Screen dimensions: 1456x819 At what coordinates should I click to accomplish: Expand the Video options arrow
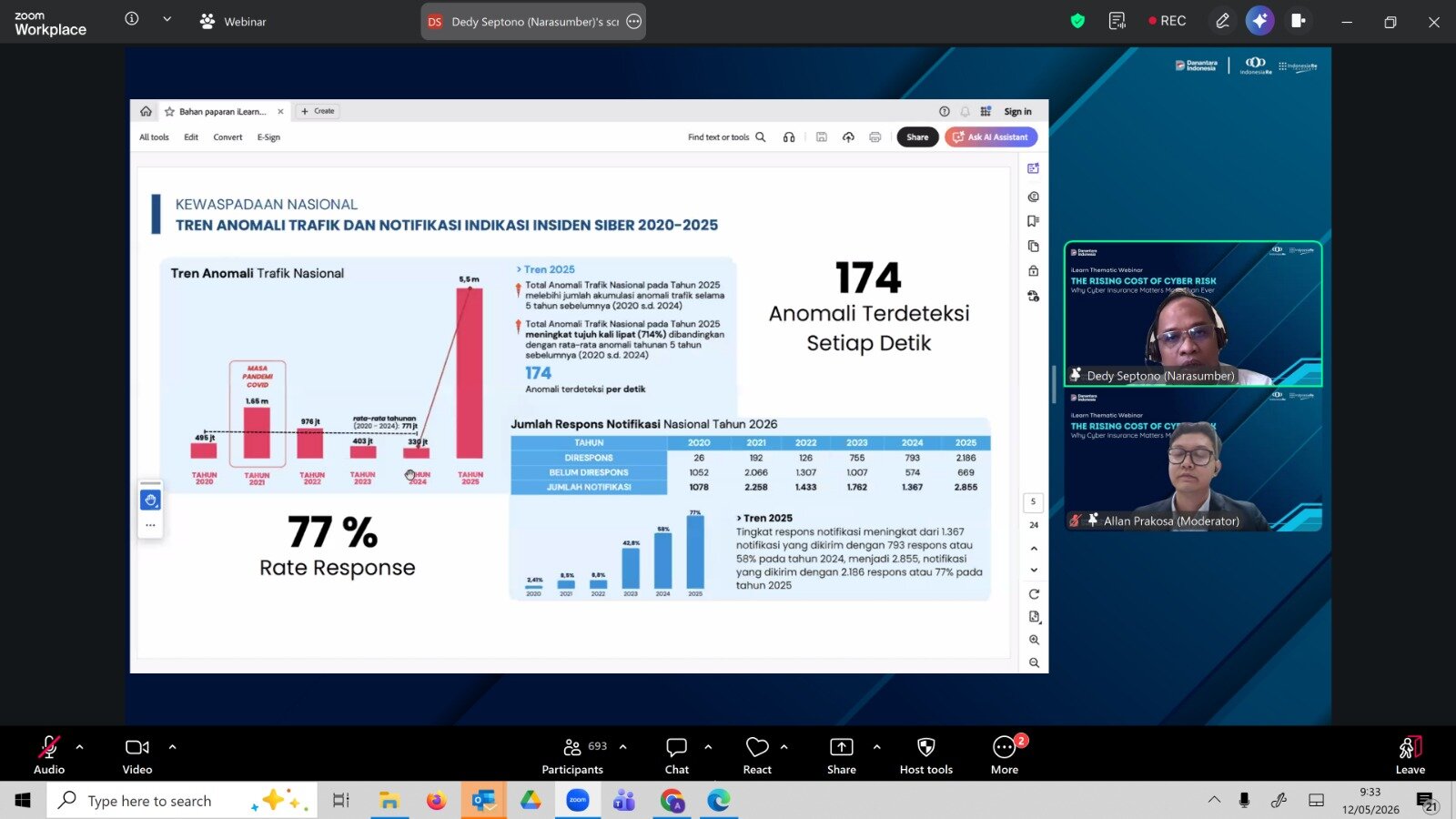click(172, 747)
